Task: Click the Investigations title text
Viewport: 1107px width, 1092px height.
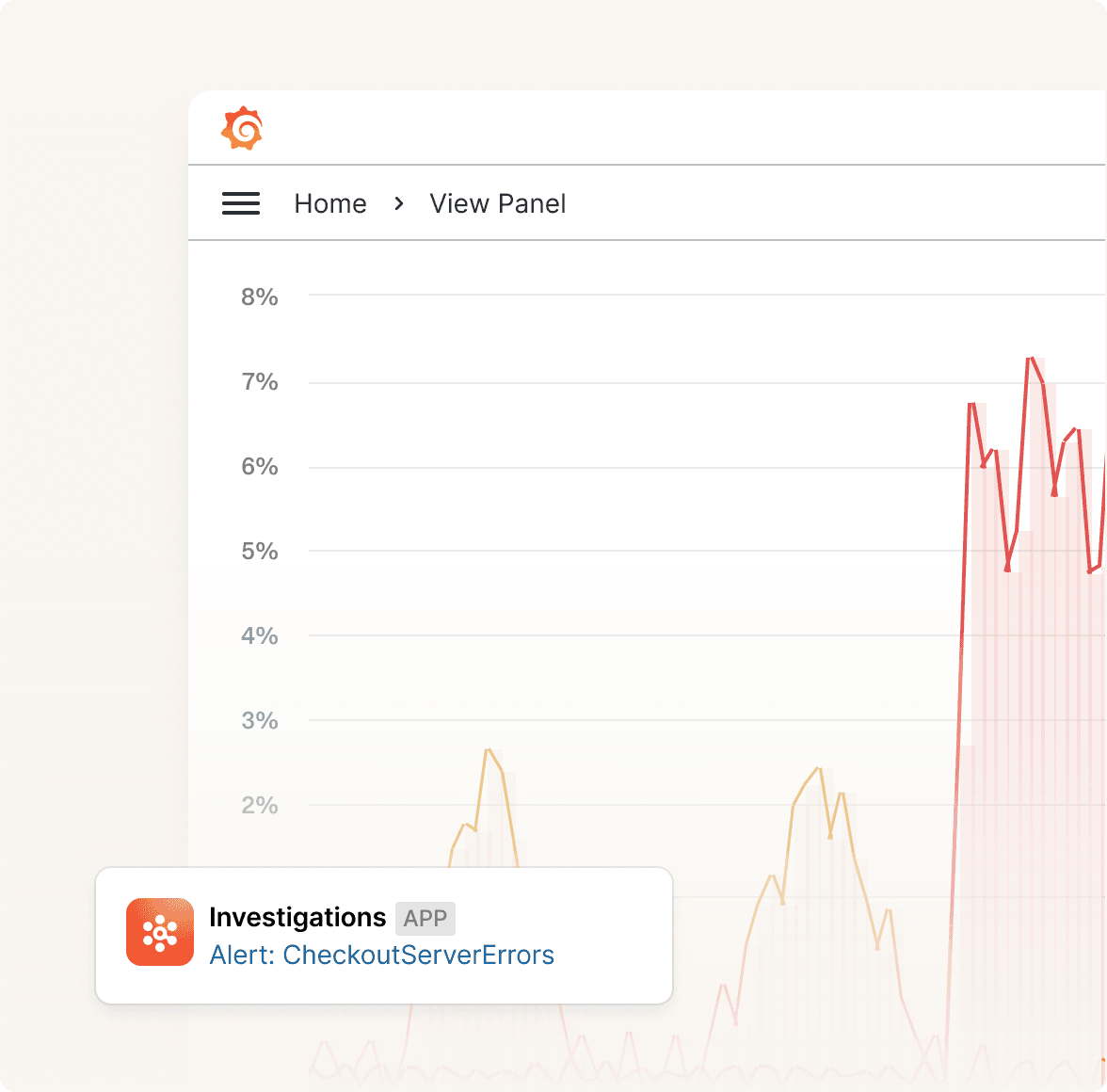Action: [x=297, y=917]
